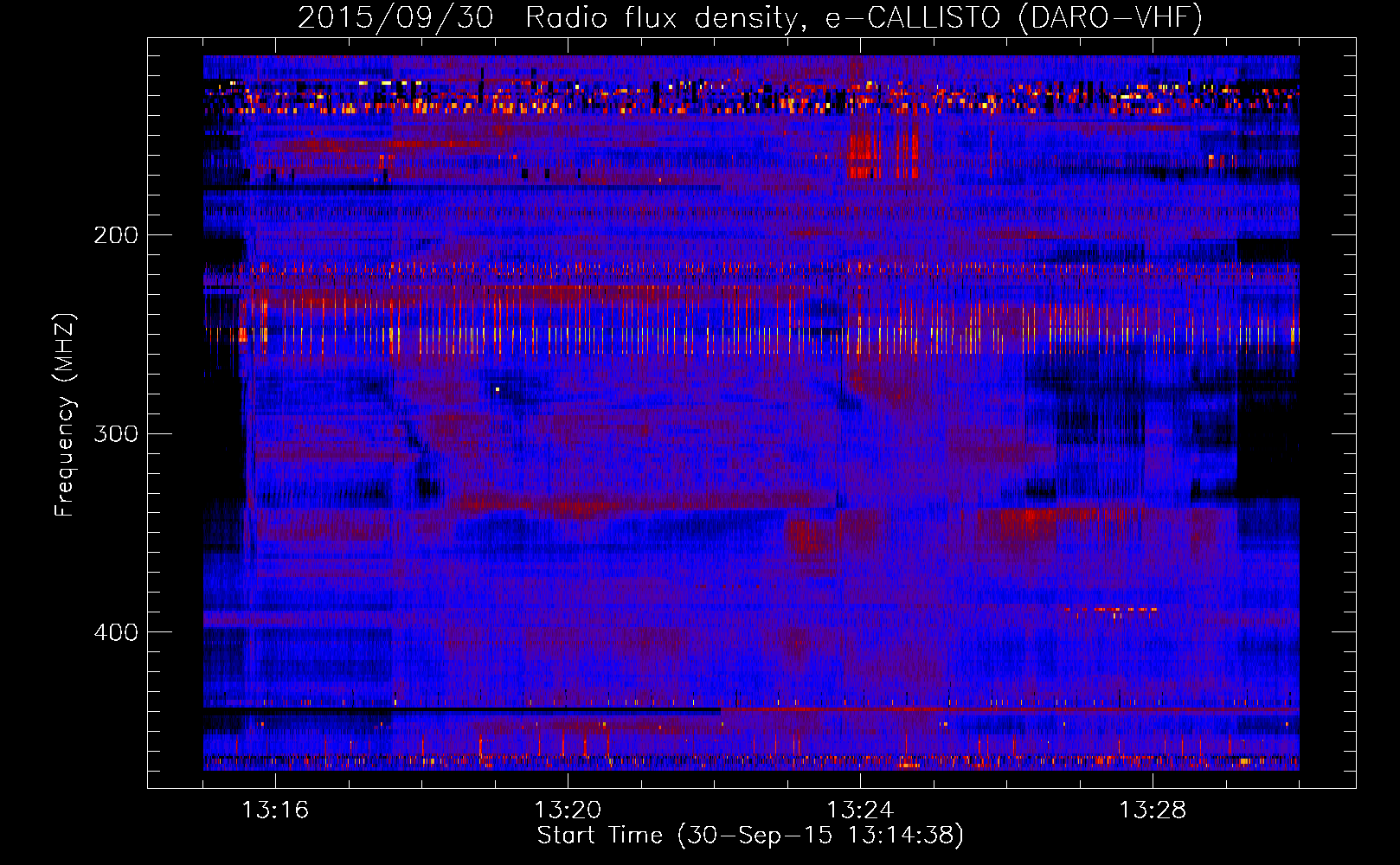Click the "13:24" time tick label
Viewport: 1400px width, 865px height.
pos(860,810)
